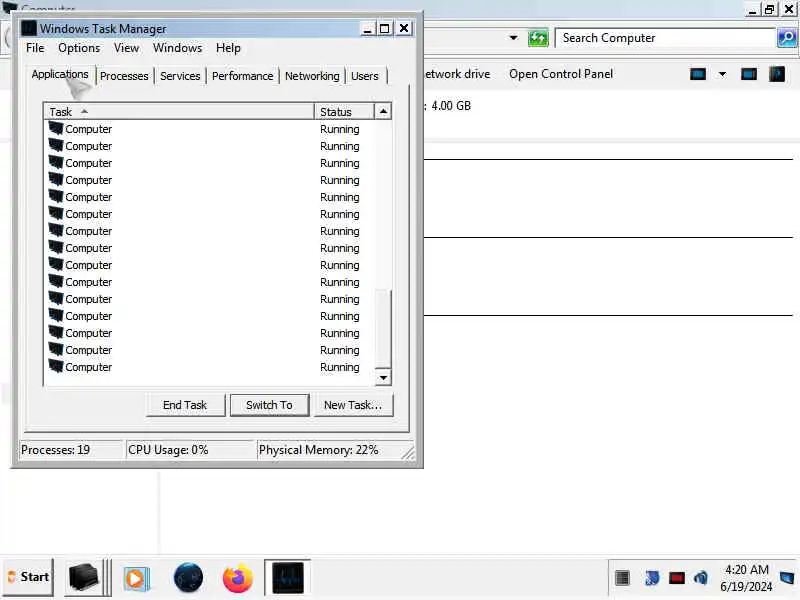Screen dimensions: 800x600
Task: Open the Help menu in Task Manager
Action: 228,48
